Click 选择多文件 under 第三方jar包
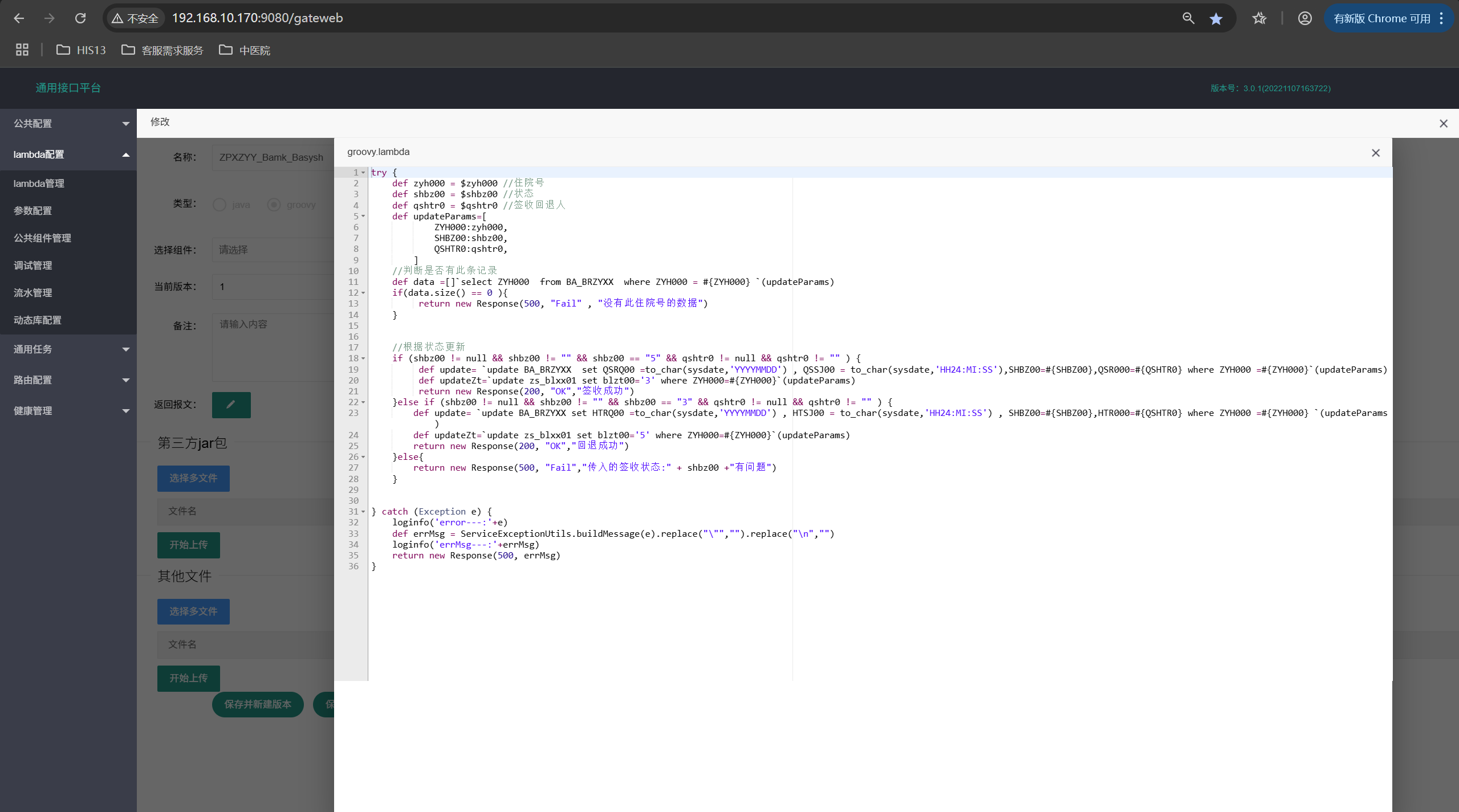 193,478
